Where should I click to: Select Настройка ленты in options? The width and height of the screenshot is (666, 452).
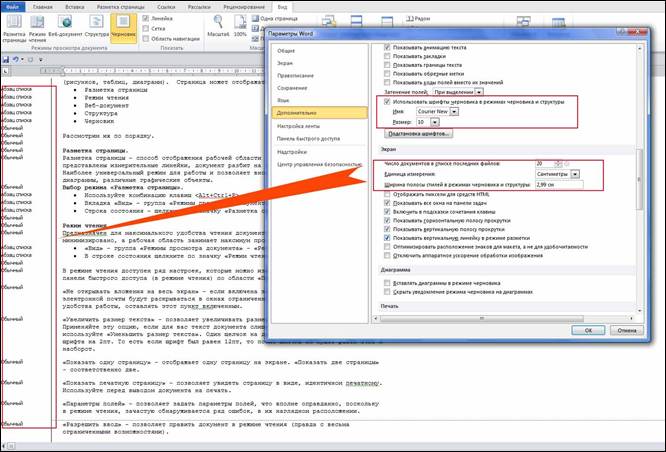pyautogui.click(x=320, y=126)
